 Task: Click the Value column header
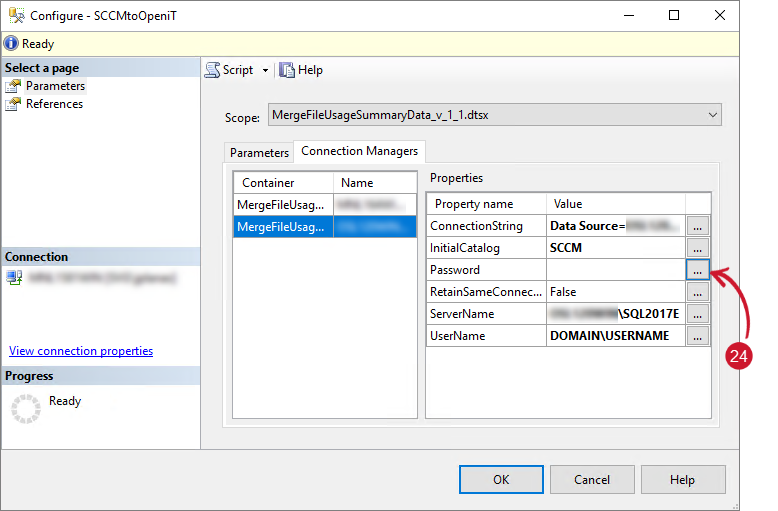(616, 204)
